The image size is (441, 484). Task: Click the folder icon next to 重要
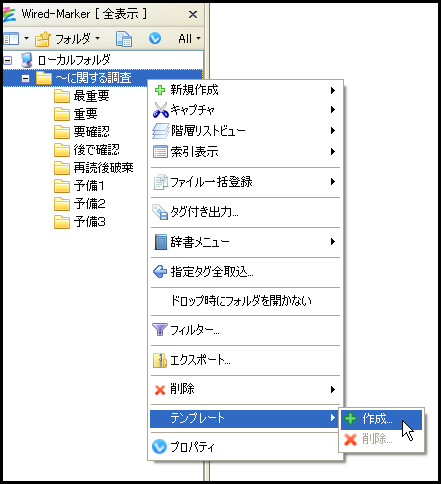coord(62,114)
